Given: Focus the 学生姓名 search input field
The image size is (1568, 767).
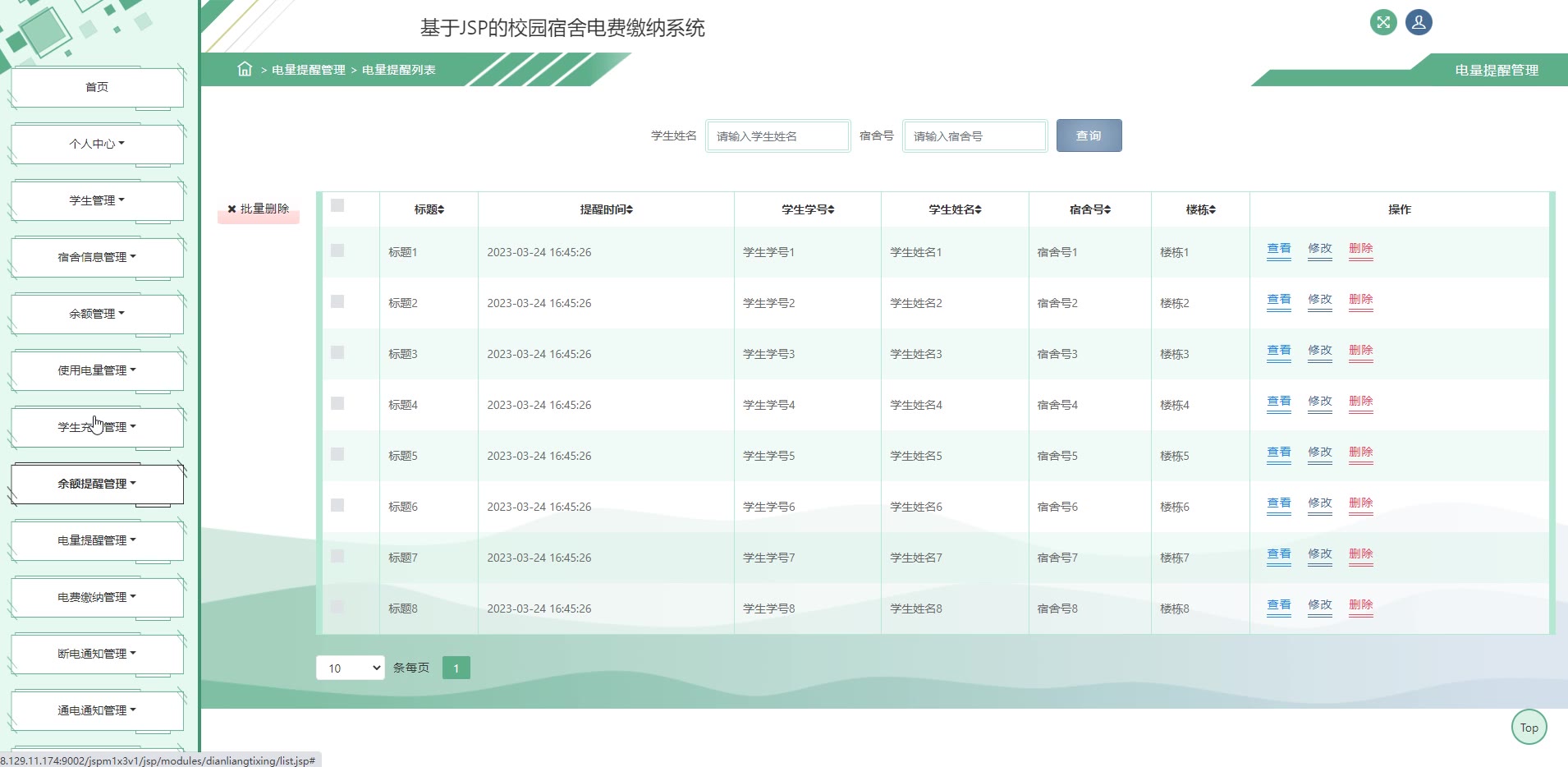Looking at the screenshot, I should coord(777,136).
